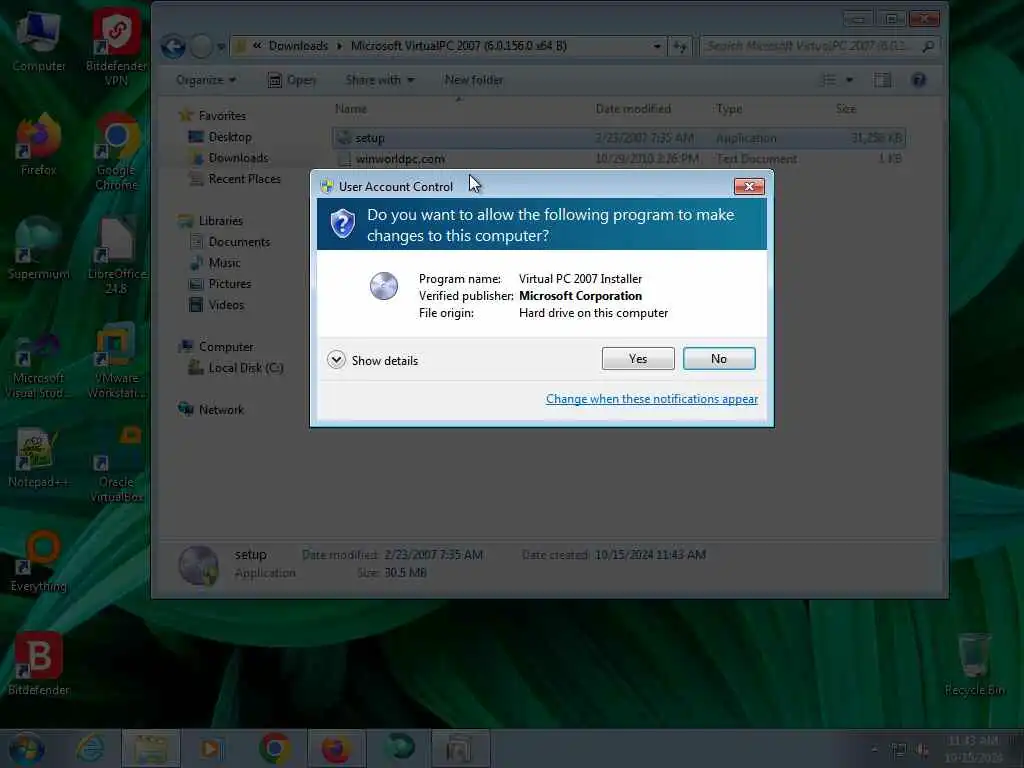Select 'Microsoft Corporation' publisher text
The height and width of the screenshot is (768, 1024).
coord(580,296)
